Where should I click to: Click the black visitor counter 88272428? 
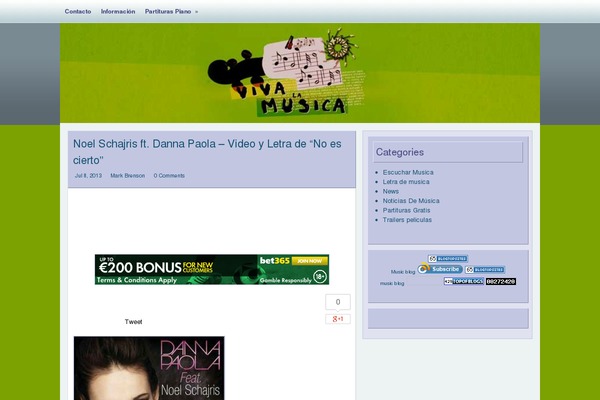coord(501,282)
